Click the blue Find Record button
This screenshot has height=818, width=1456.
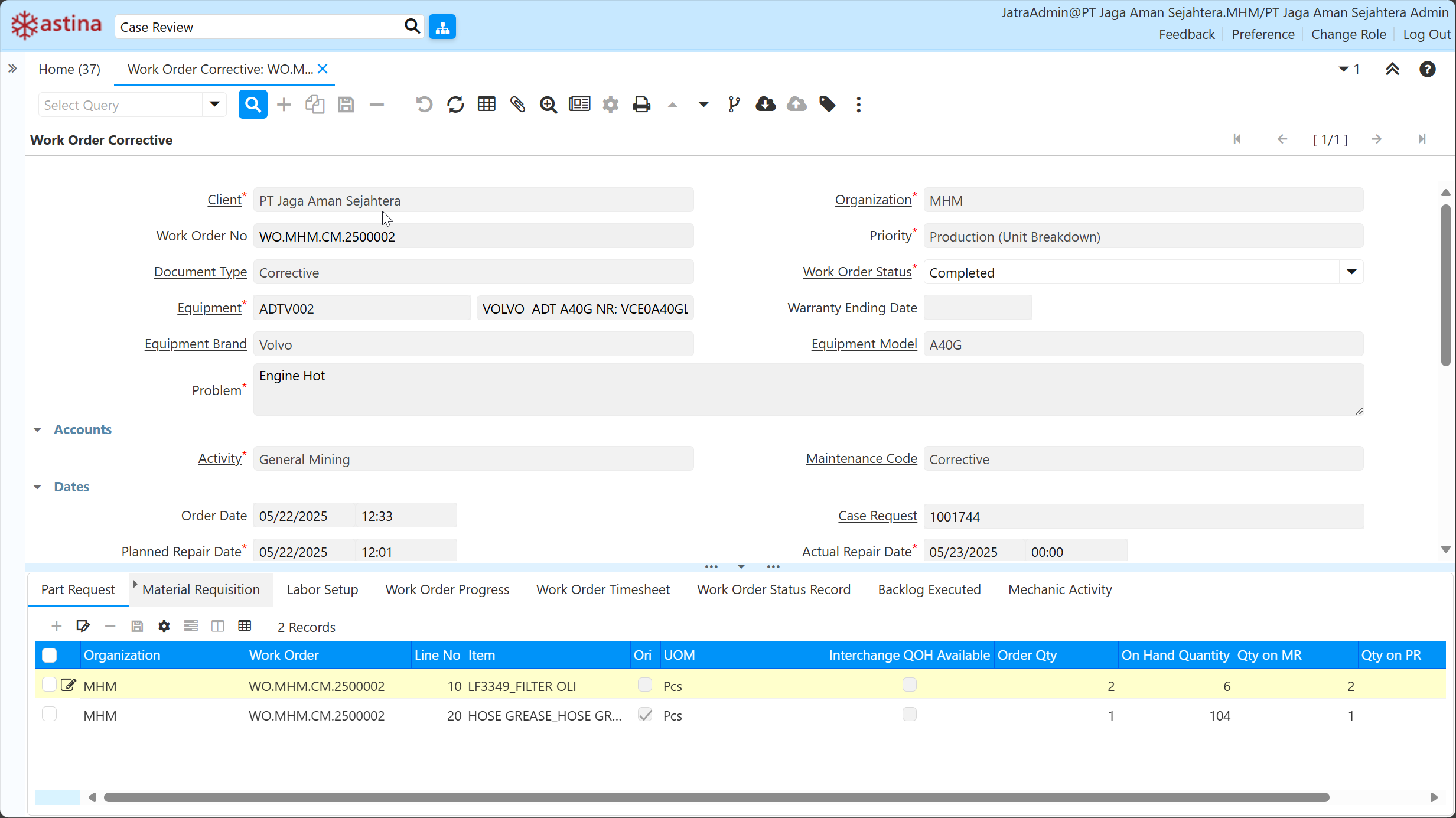253,105
